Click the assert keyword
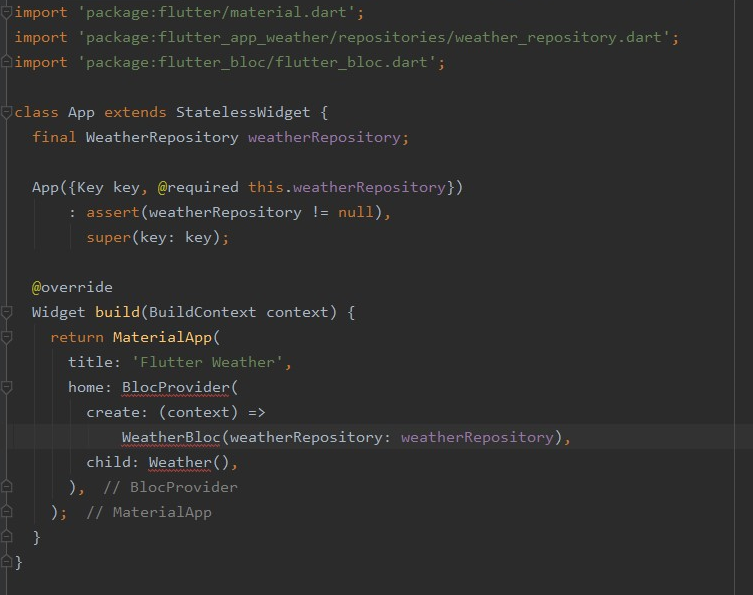753x595 pixels. tap(113, 212)
